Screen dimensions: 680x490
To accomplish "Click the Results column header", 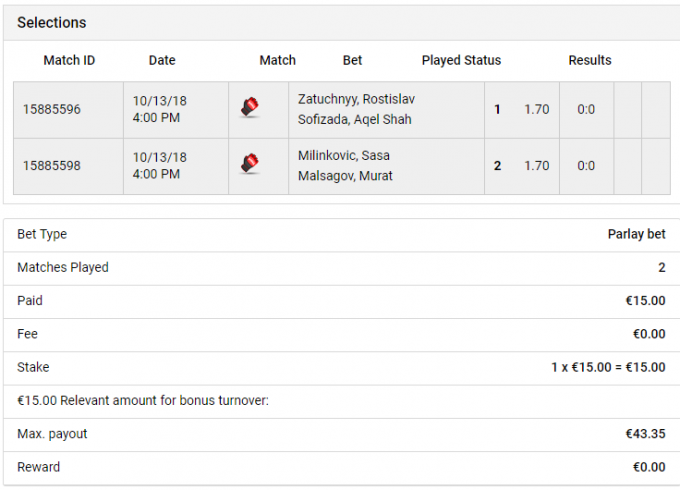I will [590, 60].
